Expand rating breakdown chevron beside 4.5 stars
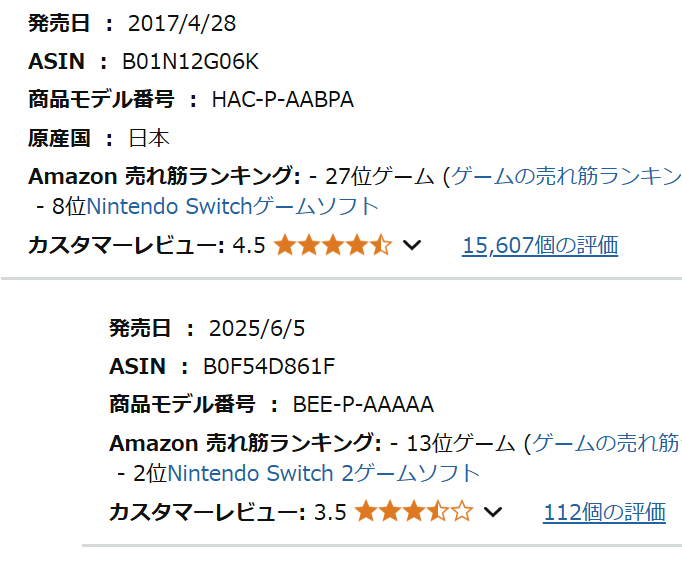Image resolution: width=682 pixels, height=566 pixels. click(411, 245)
